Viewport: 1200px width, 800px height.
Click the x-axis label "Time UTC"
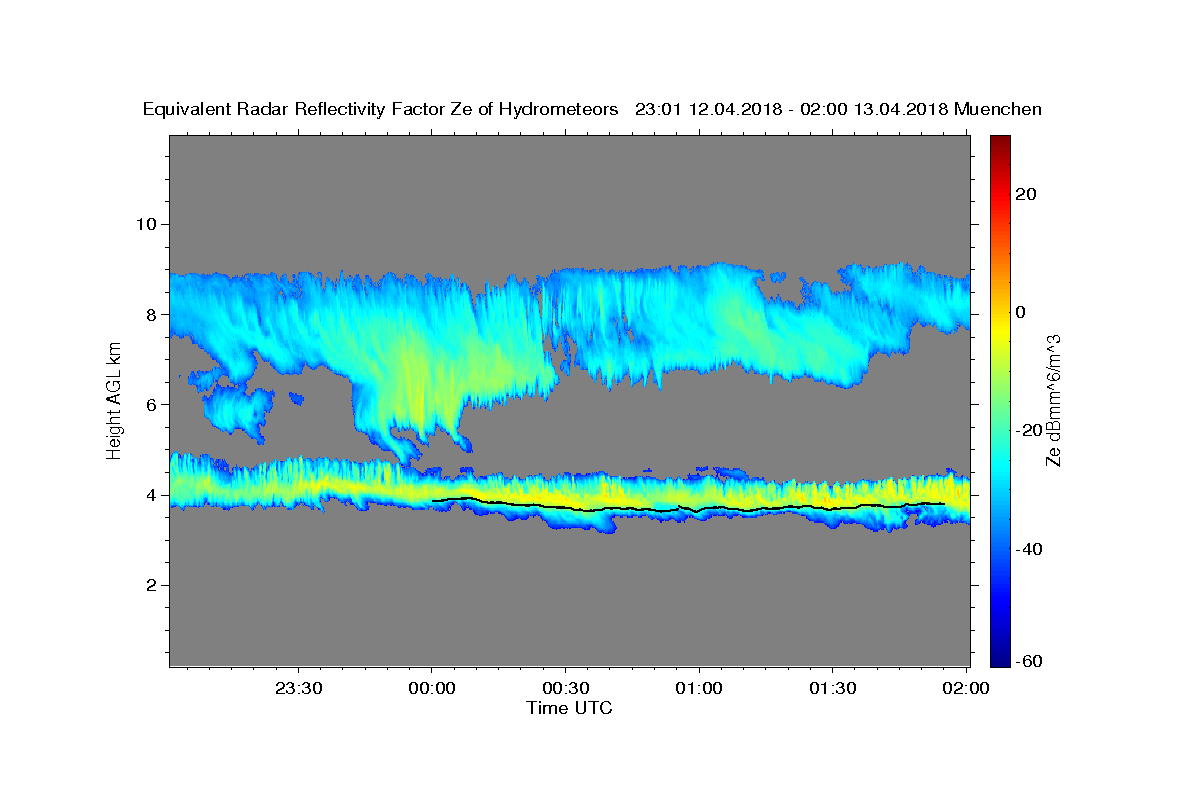[569, 708]
